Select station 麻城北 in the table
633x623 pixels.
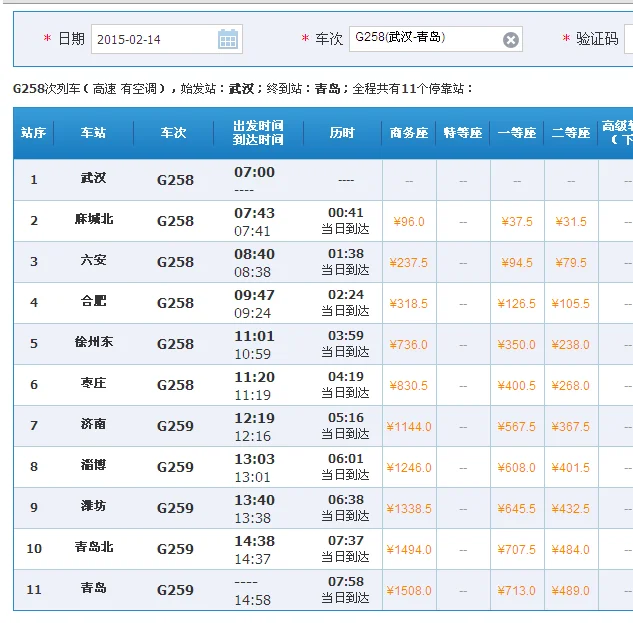pos(94,219)
